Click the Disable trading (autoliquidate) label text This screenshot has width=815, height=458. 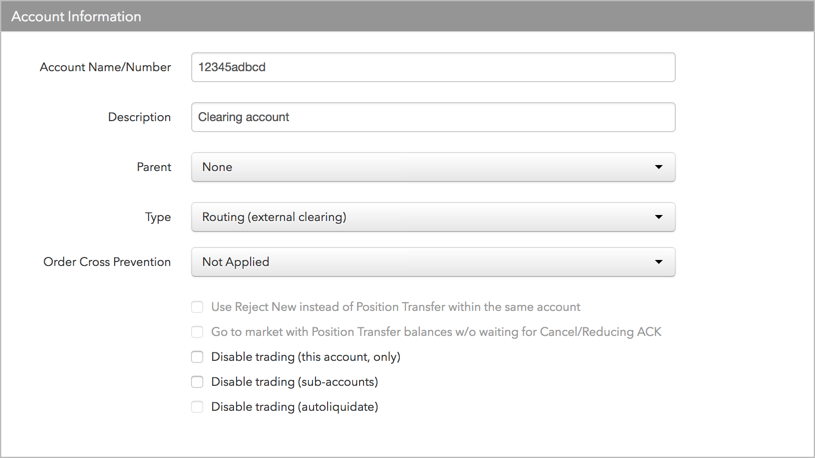click(295, 407)
